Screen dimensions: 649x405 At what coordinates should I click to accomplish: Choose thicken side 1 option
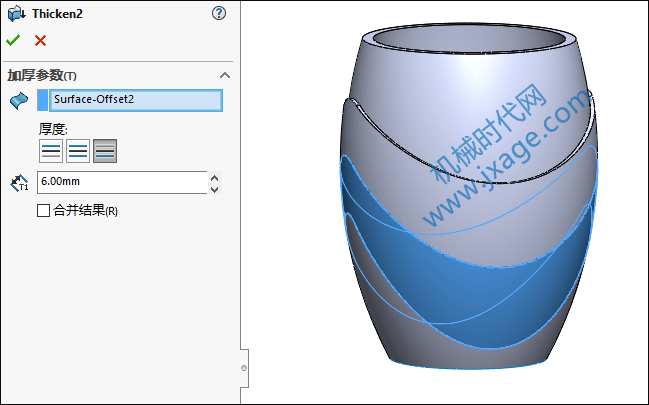tap(51, 151)
